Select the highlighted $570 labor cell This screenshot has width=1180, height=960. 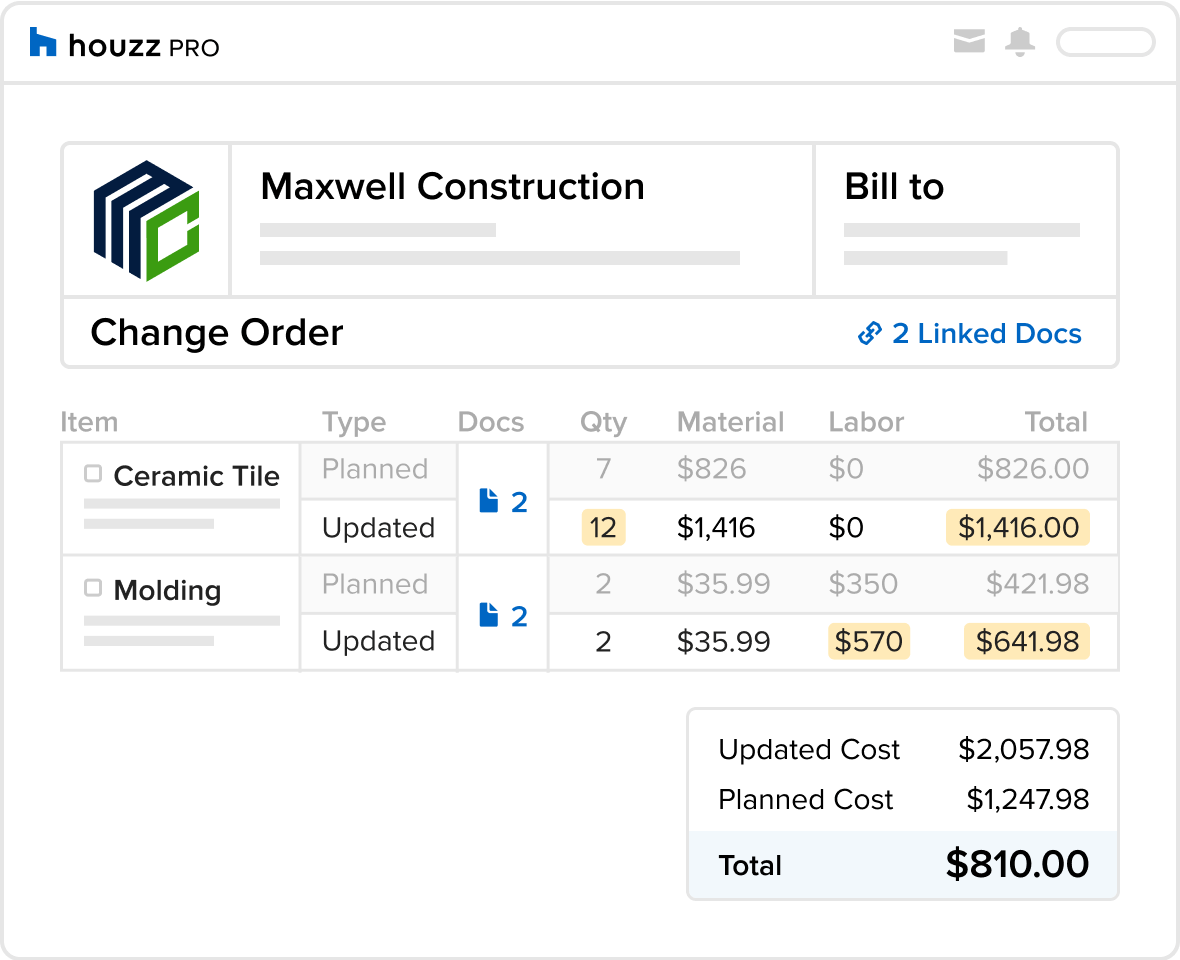pos(869,641)
